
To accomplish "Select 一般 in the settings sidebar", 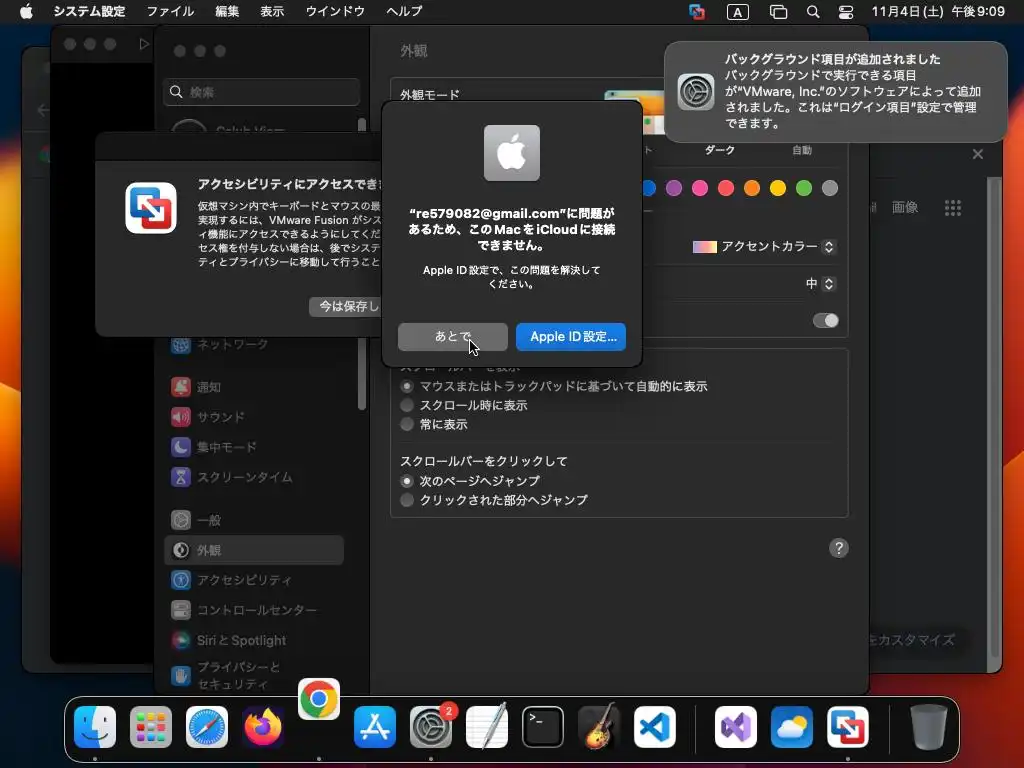I will pos(254,520).
